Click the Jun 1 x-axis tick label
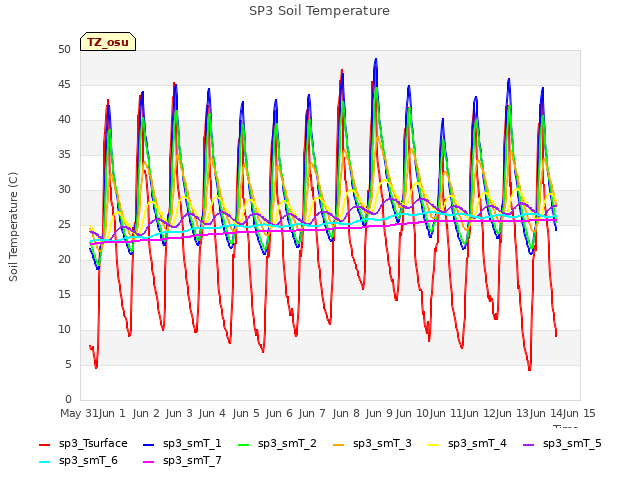Viewport: 640px width, 480px height. point(112,413)
